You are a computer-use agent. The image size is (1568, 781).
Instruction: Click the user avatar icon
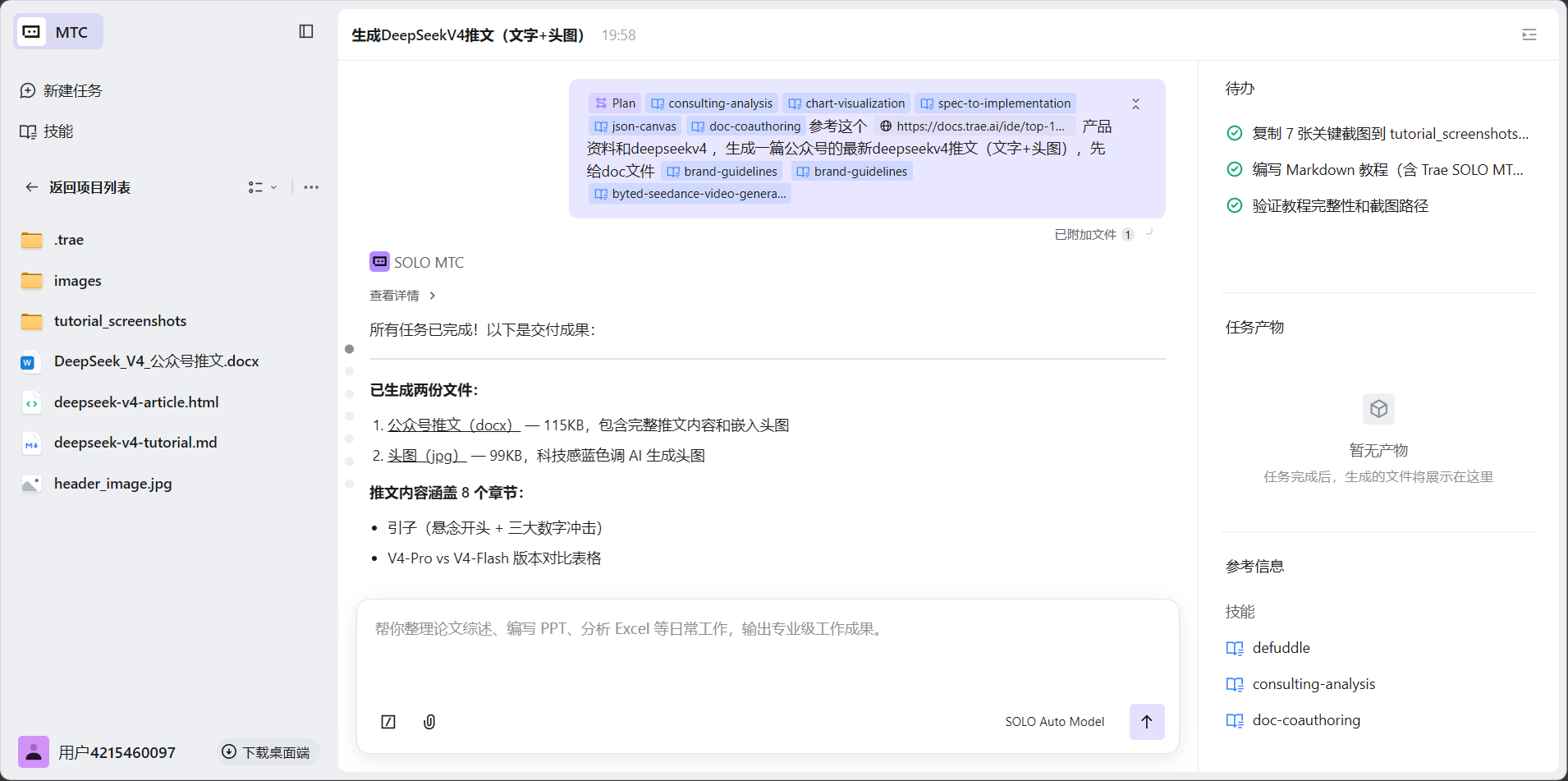click(34, 751)
